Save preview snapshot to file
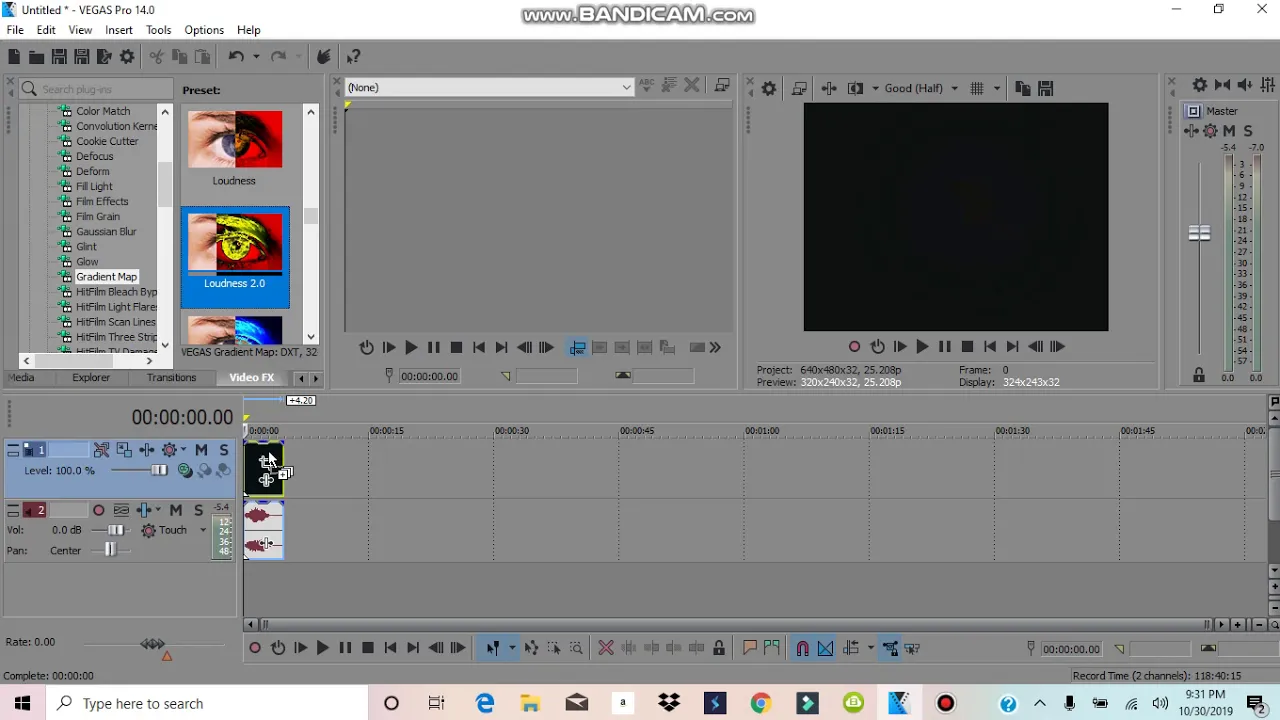The height and width of the screenshot is (720, 1280). tap(1045, 88)
